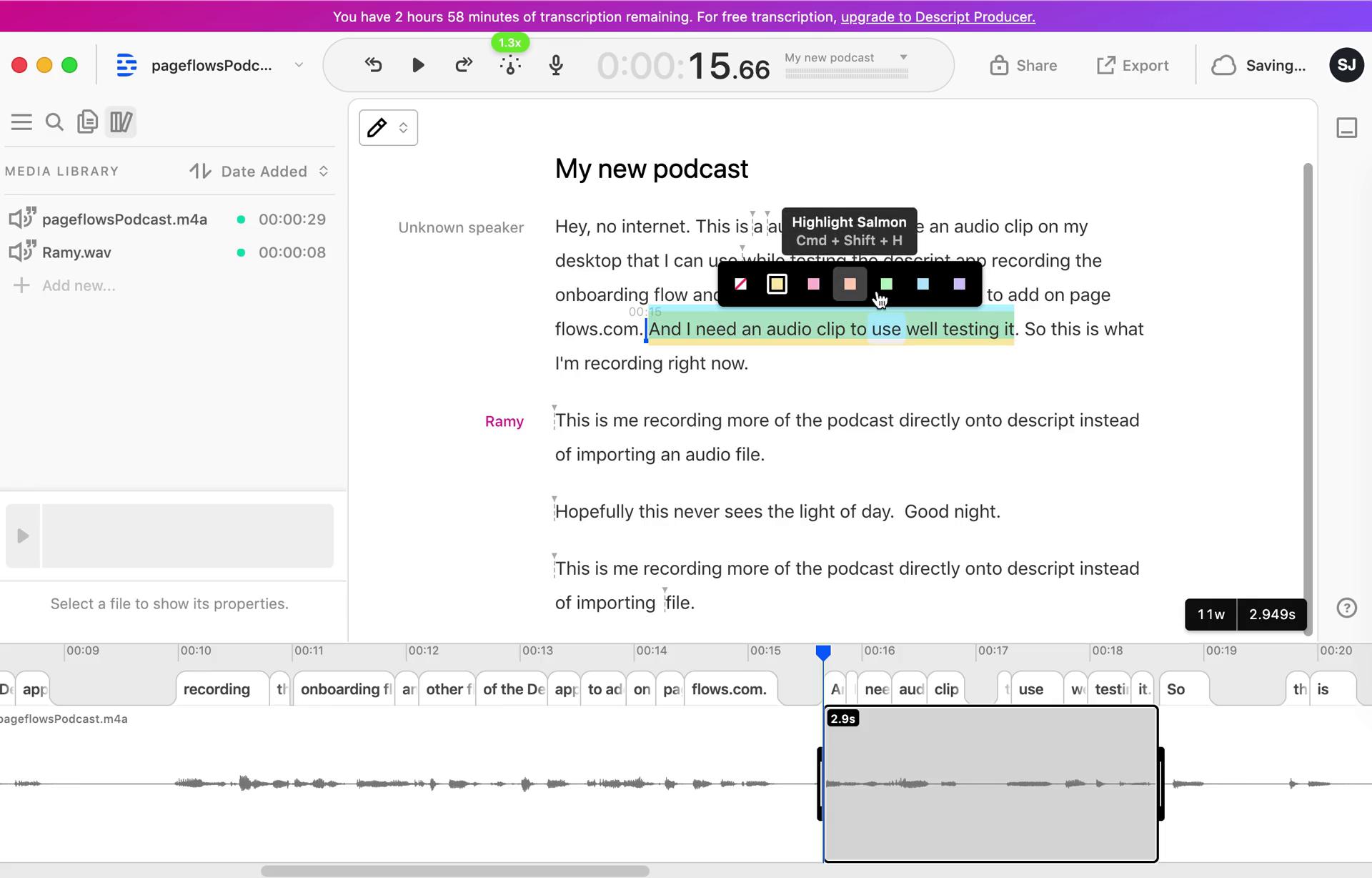Click the horizontal timeline scrollbar
The height and width of the screenshot is (878, 1372).
point(454,871)
